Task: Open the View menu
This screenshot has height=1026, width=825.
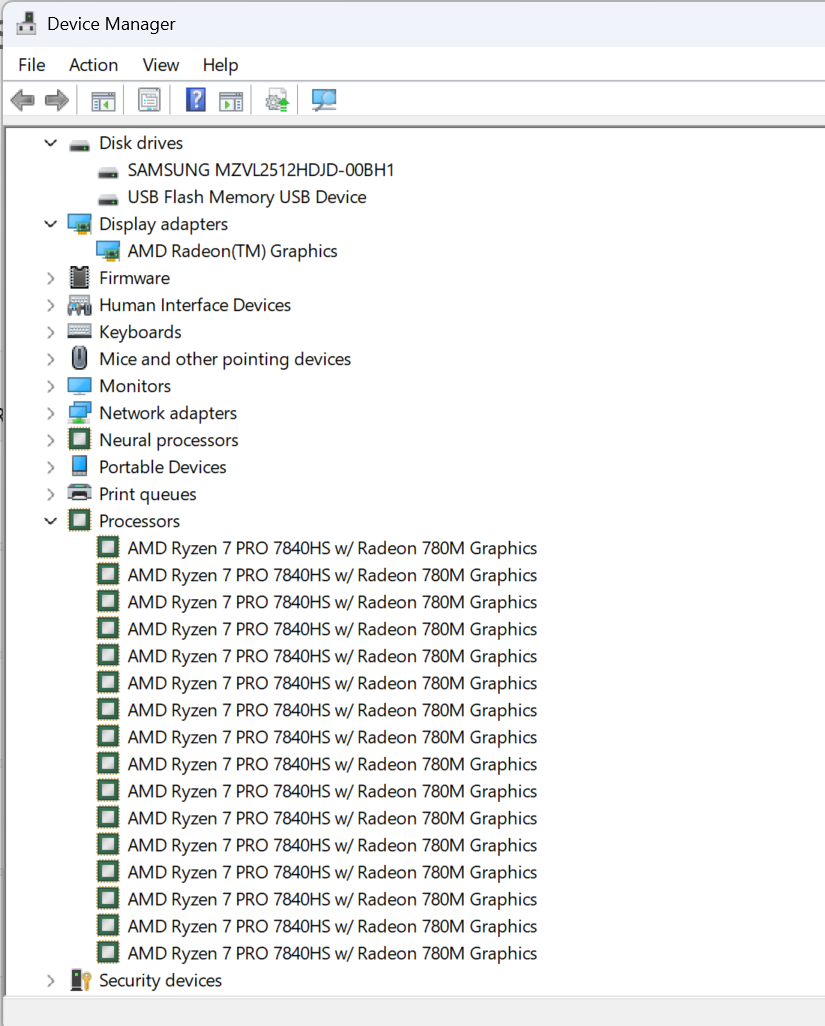Action: tap(160, 65)
